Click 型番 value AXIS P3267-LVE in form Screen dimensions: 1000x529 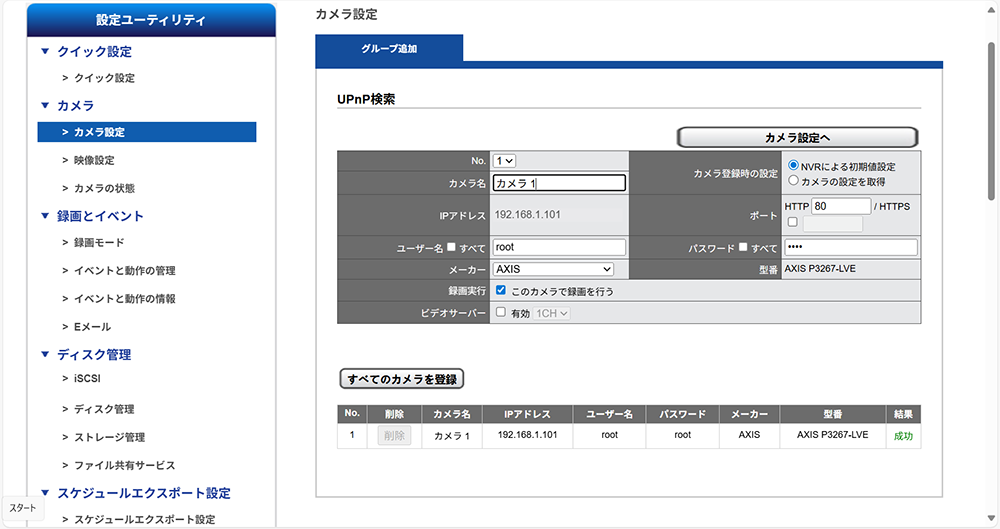pyautogui.click(x=820, y=269)
